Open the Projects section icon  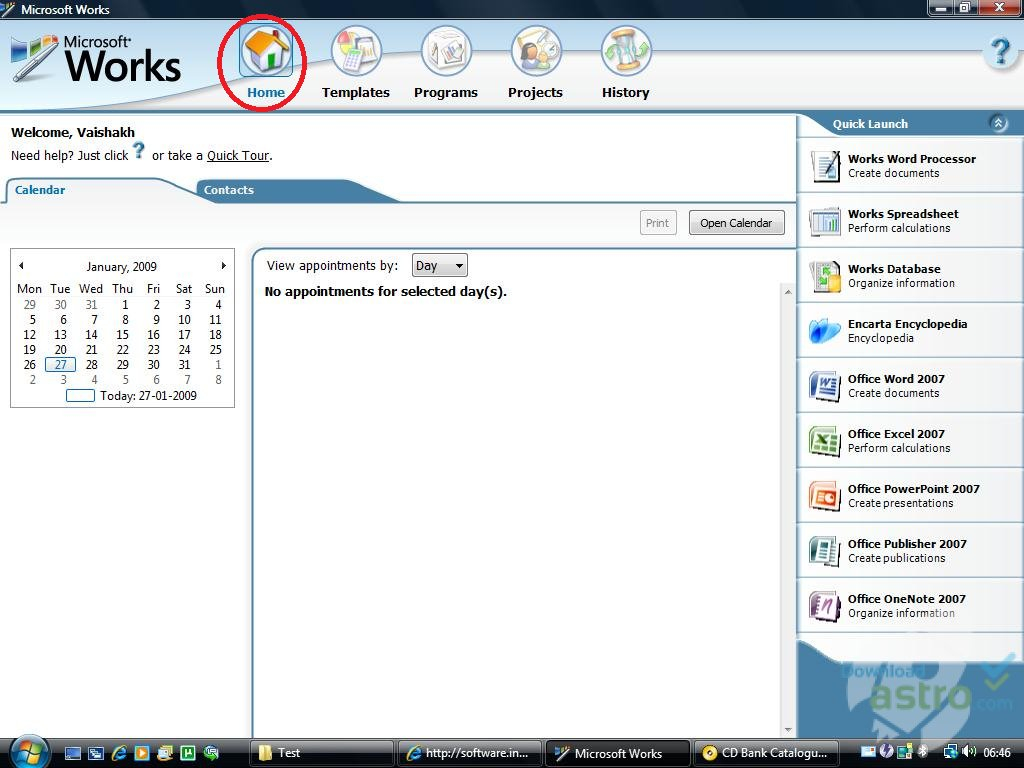[535, 53]
